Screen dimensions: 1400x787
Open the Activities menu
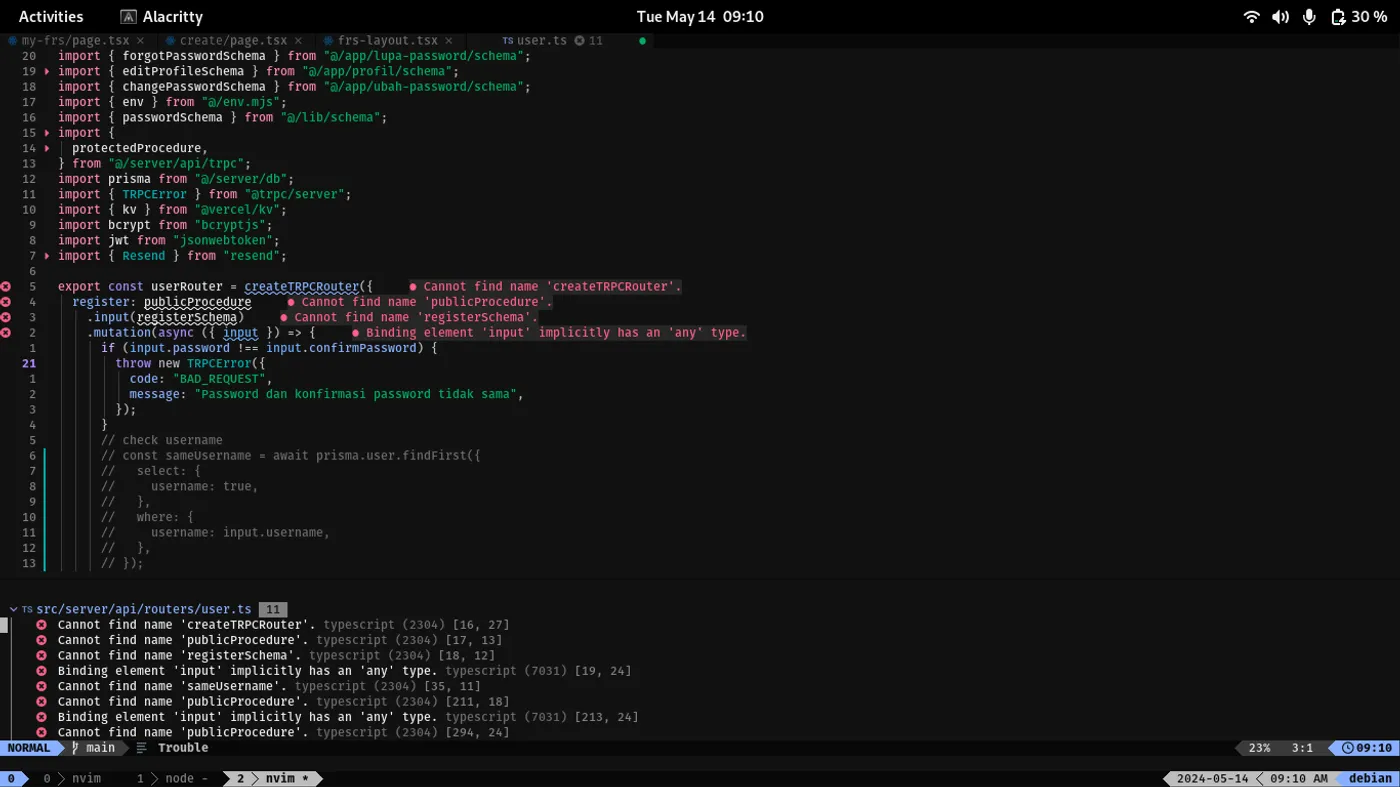pyautogui.click(x=51, y=16)
